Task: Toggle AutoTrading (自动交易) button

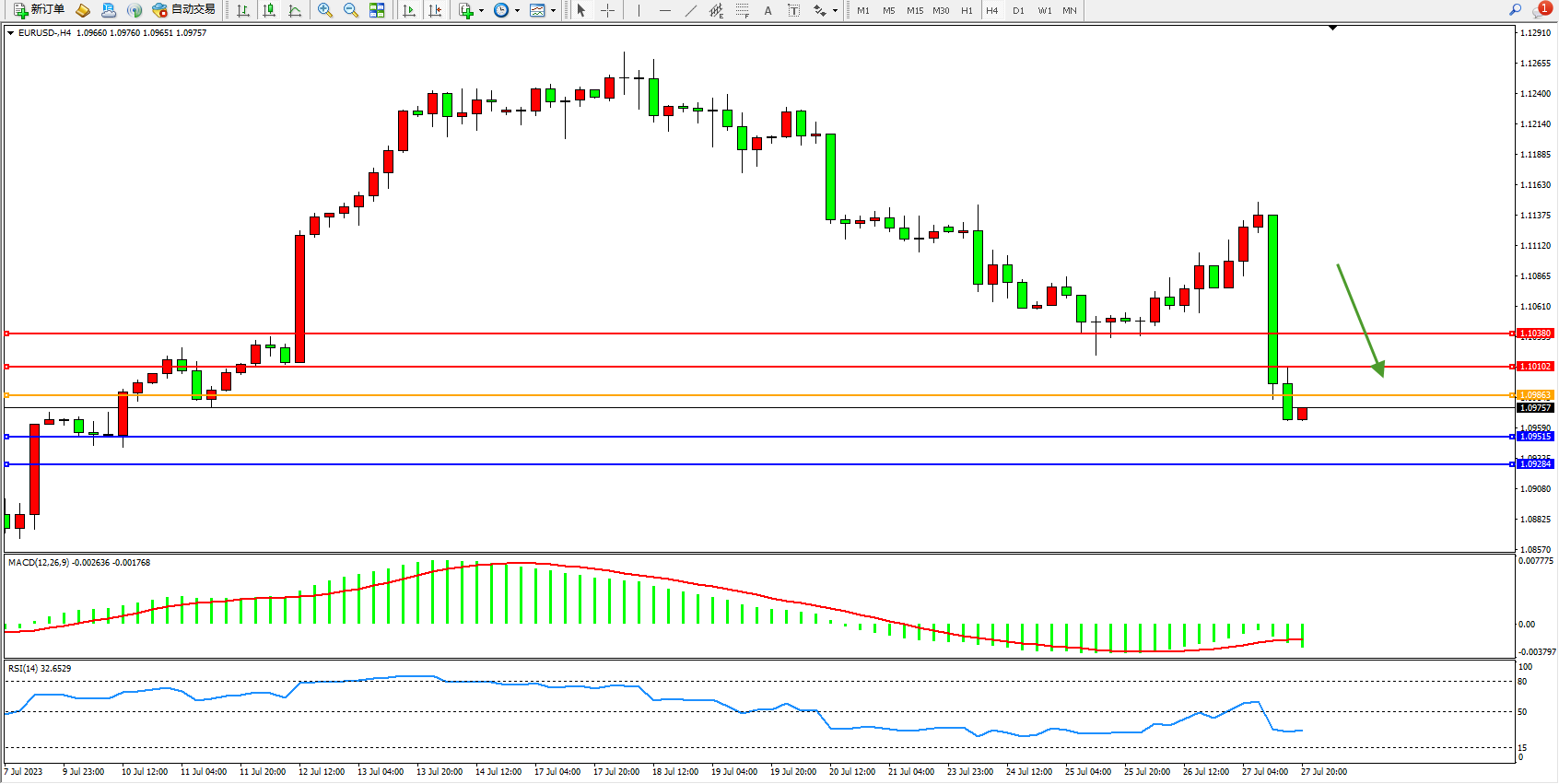Action: (x=184, y=10)
